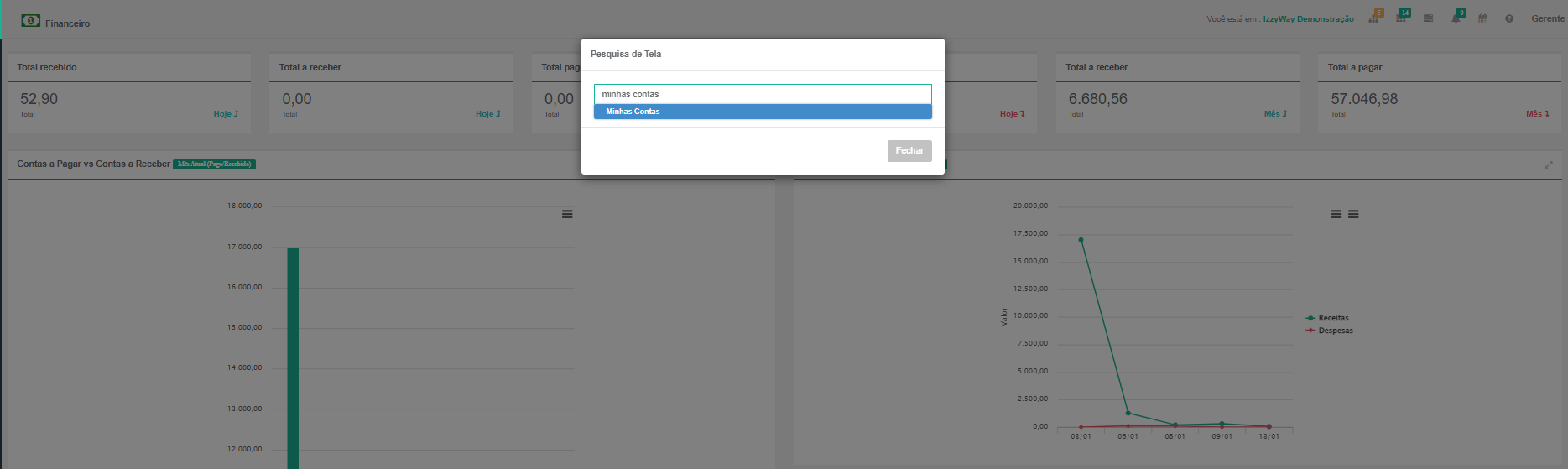The height and width of the screenshot is (469, 1568).
Task: Click the Receitas data point at 03/01
Action: (1081, 240)
